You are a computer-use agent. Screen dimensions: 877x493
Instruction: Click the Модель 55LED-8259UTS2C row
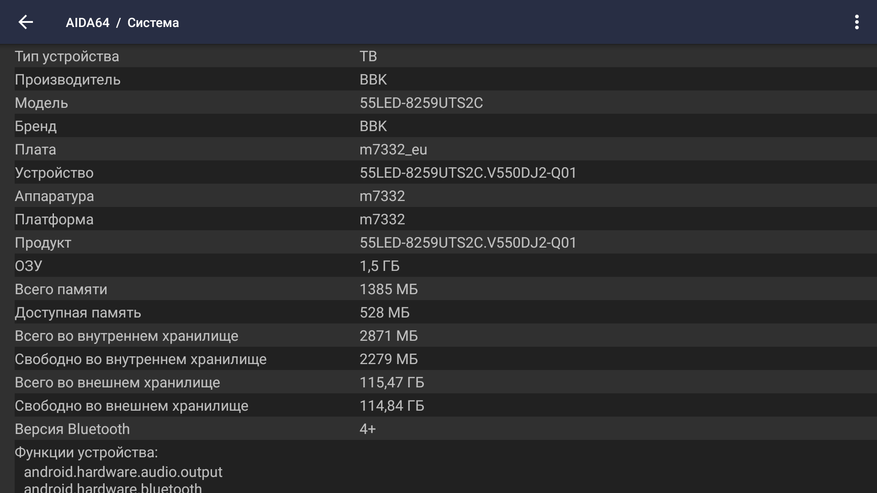(438, 103)
